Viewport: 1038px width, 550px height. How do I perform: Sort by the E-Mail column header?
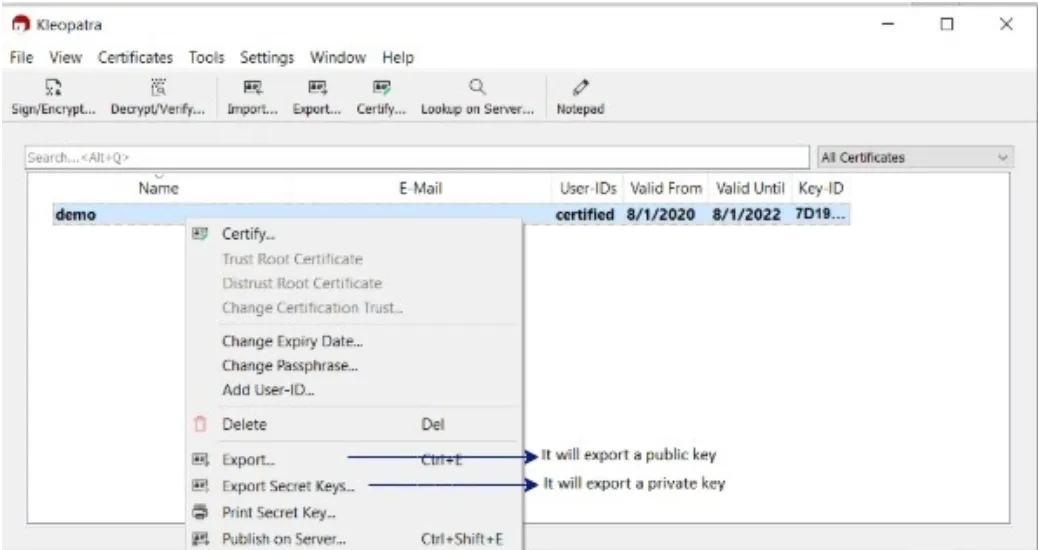(x=420, y=189)
